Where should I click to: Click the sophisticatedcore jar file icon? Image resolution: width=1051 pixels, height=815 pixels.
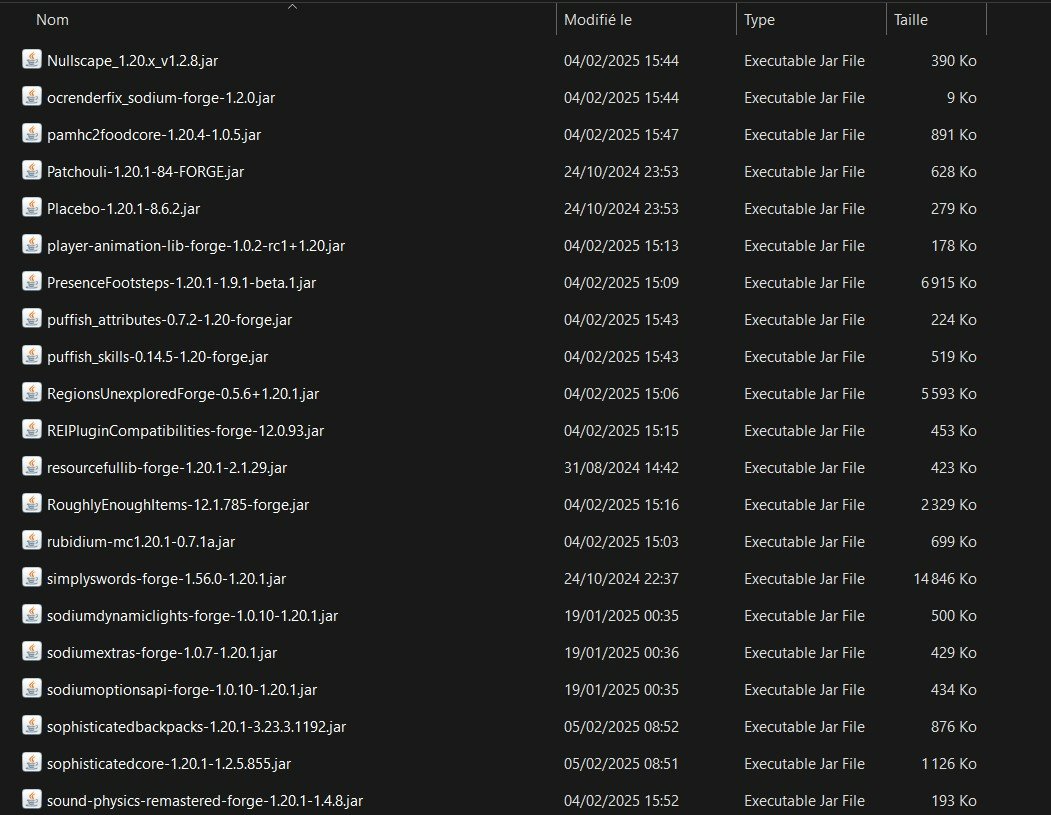coord(32,763)
